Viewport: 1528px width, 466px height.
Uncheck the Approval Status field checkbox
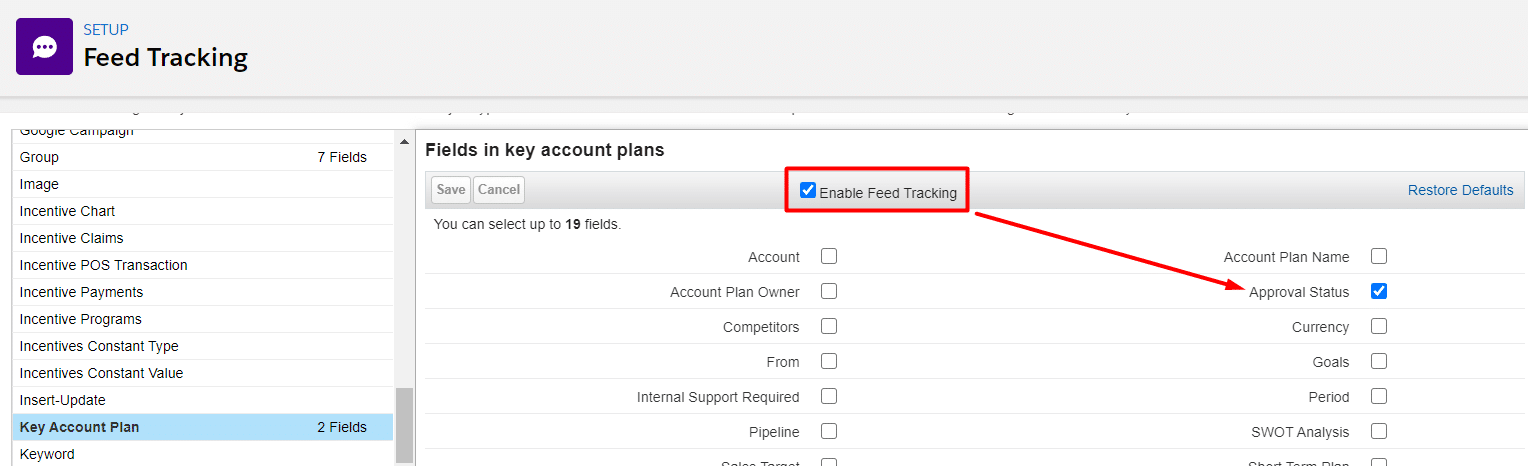1379,291
